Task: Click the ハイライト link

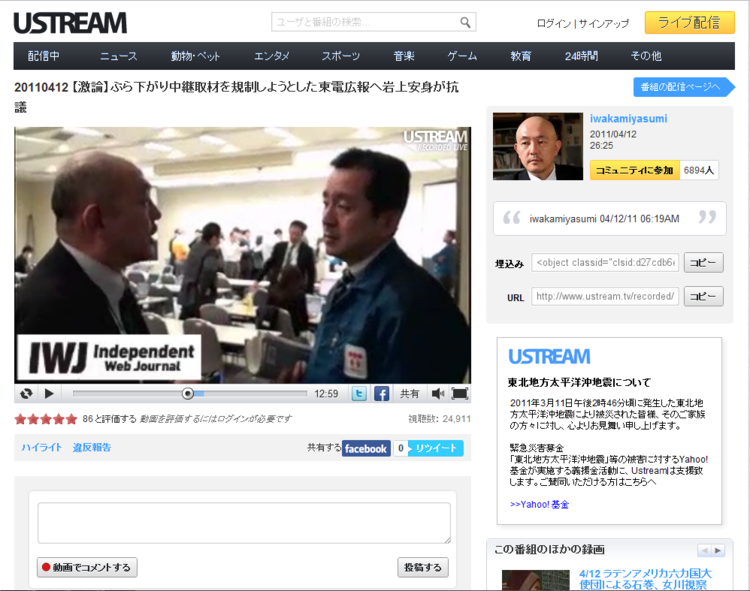Action: (x=42, y=448)
